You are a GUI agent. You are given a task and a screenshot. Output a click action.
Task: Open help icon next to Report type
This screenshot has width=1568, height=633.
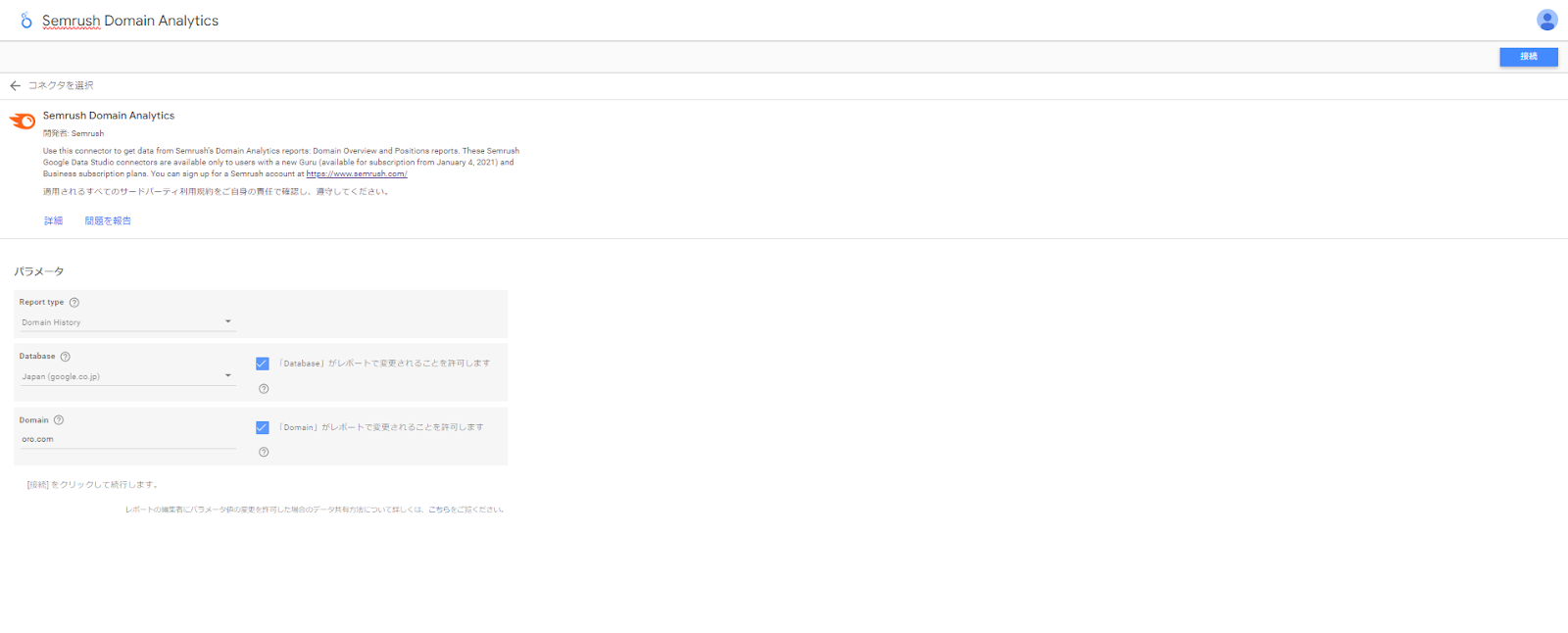(74, 303)
